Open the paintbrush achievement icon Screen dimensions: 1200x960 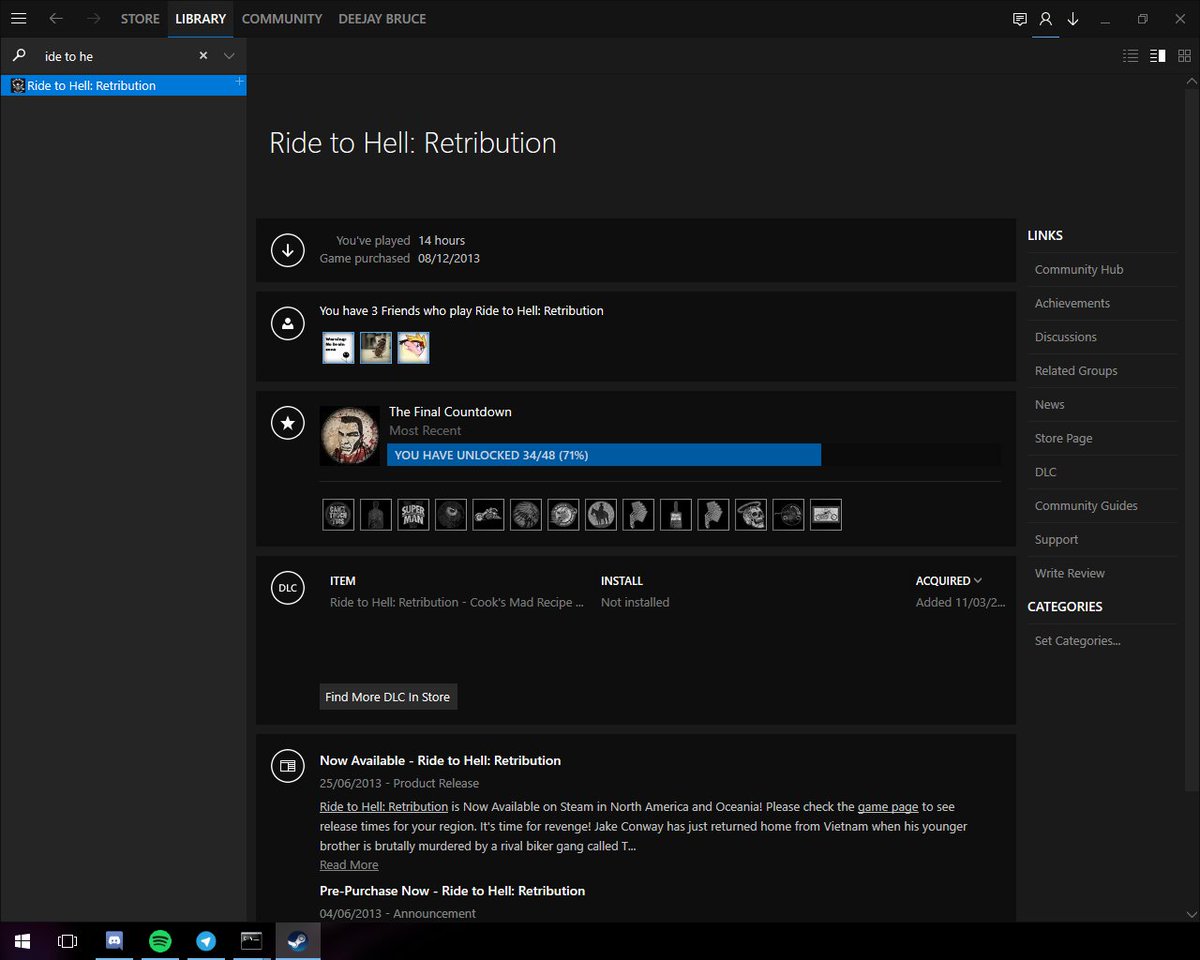676,515
